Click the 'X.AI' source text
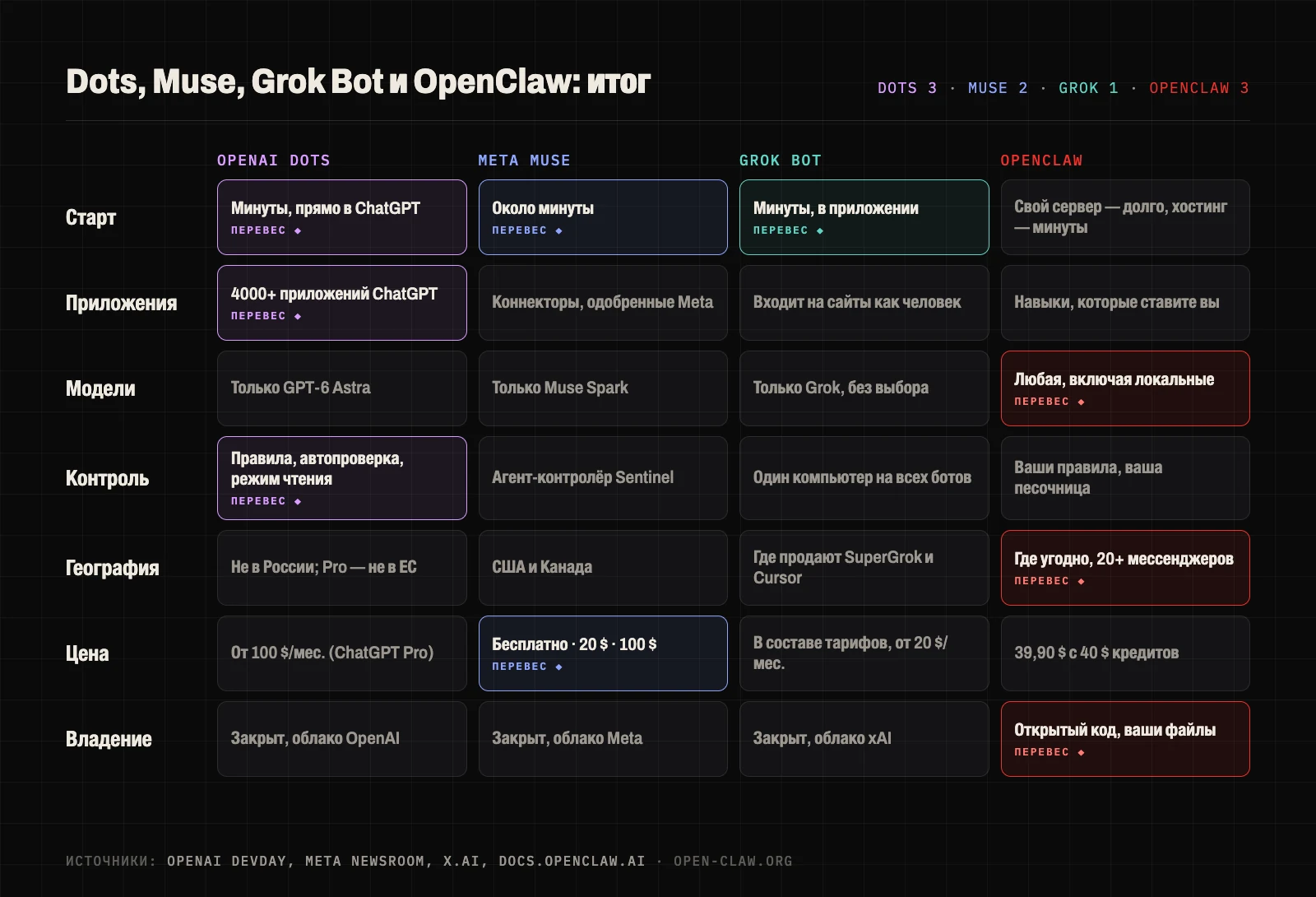The image size is (1316, 897). coord(463,861)
